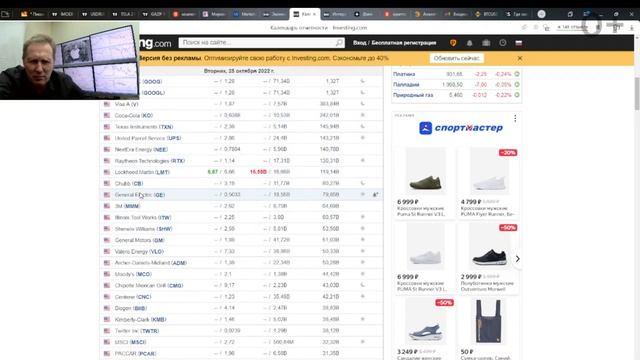Open the three-dot ad options menu

tap(515, 118)
